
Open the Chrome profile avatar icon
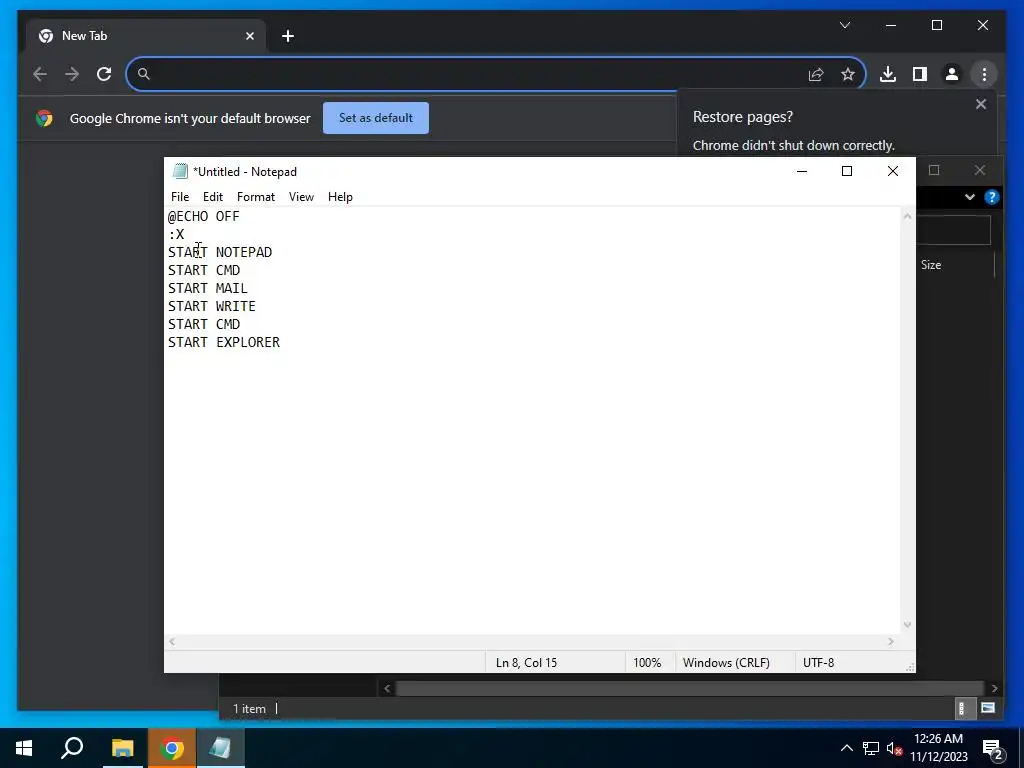point(952,74)
